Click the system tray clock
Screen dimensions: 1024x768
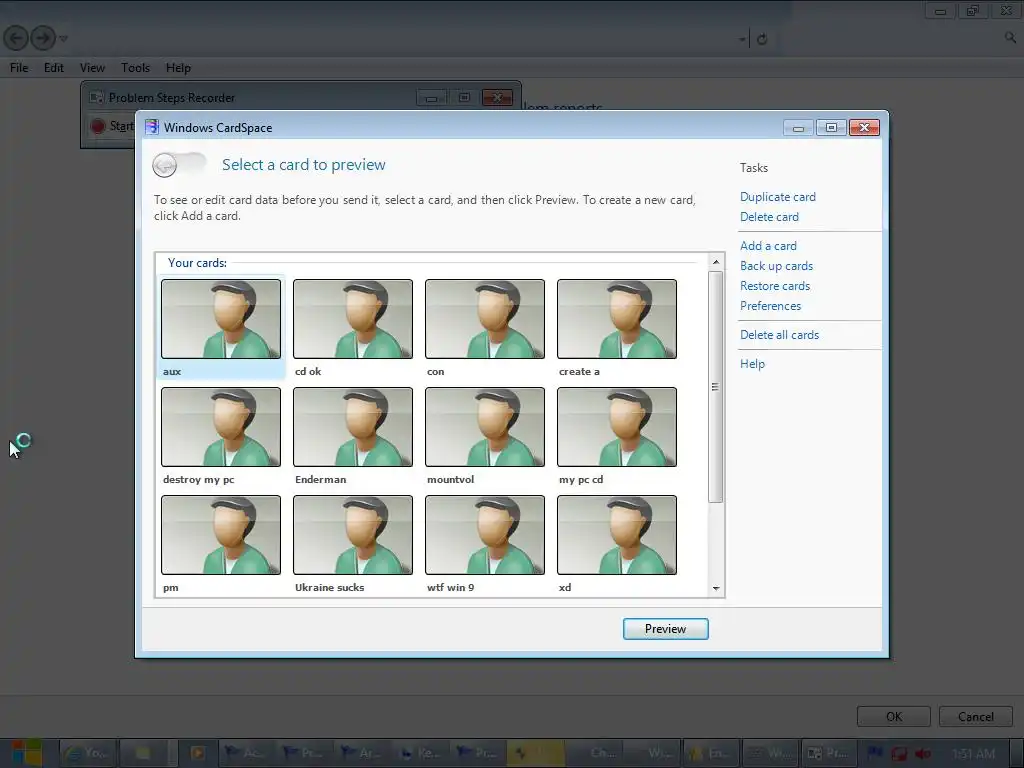coord(974,754)
